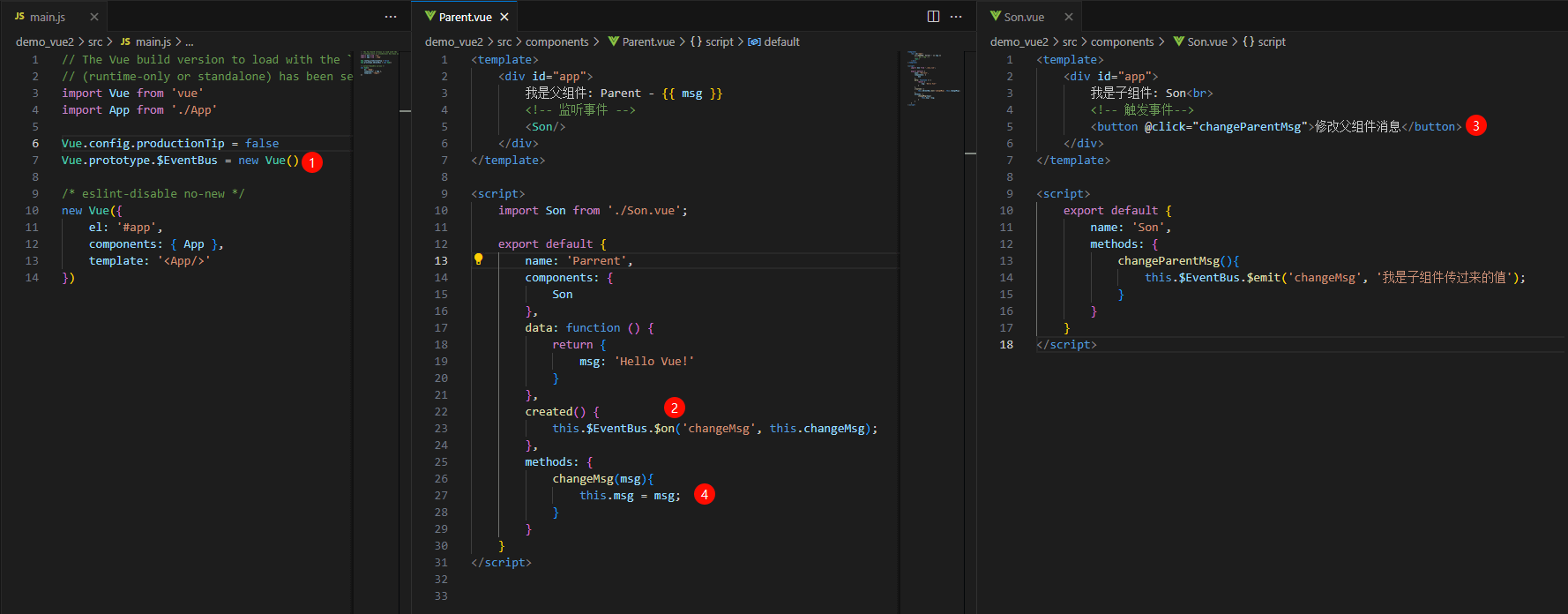1568x614 pixels.
Task: Click the 'src' breadcrumb in main.js editor
Action: [95, 41]
